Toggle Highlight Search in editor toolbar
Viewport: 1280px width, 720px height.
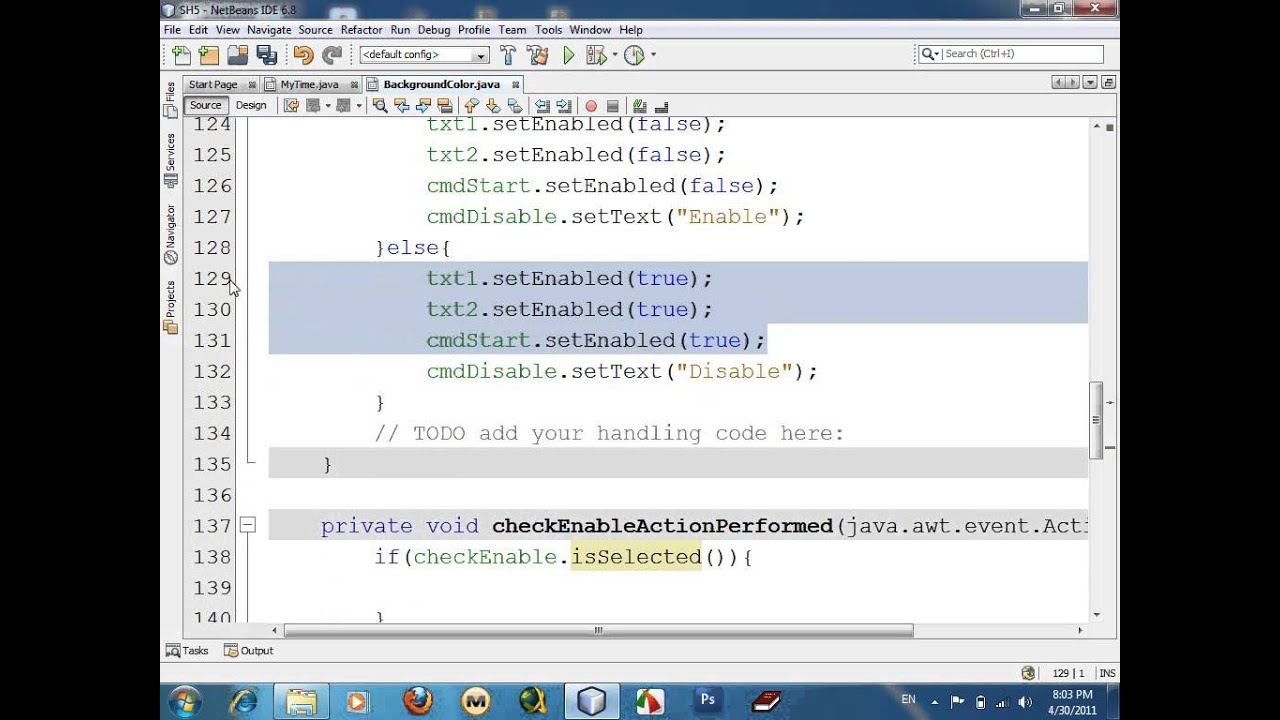[445, 105]
